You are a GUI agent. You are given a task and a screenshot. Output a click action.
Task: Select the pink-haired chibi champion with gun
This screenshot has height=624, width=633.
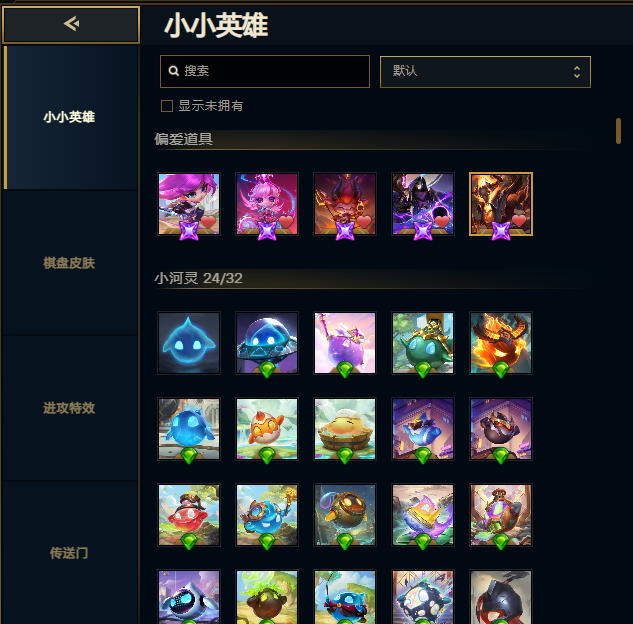[x=189, y=204]
